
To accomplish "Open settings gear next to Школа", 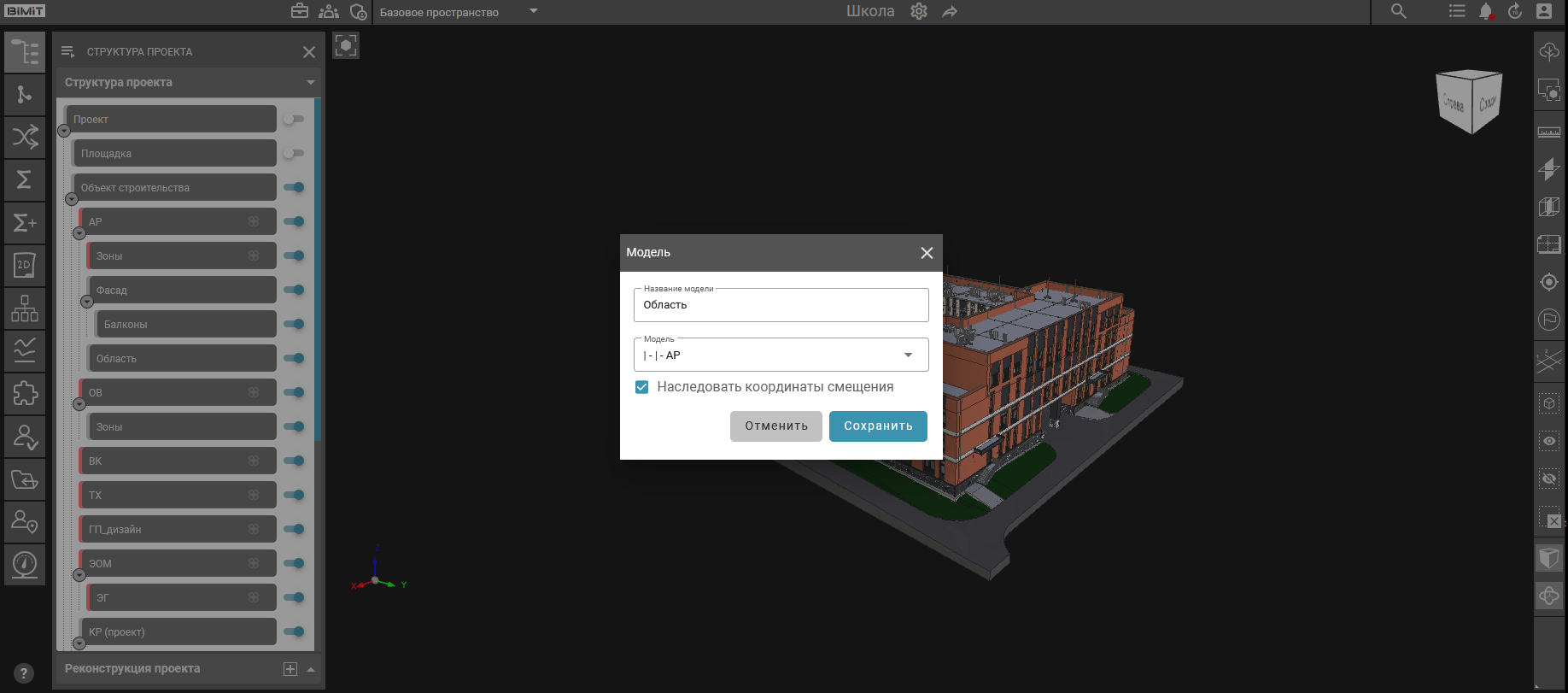I will [919, 11].
